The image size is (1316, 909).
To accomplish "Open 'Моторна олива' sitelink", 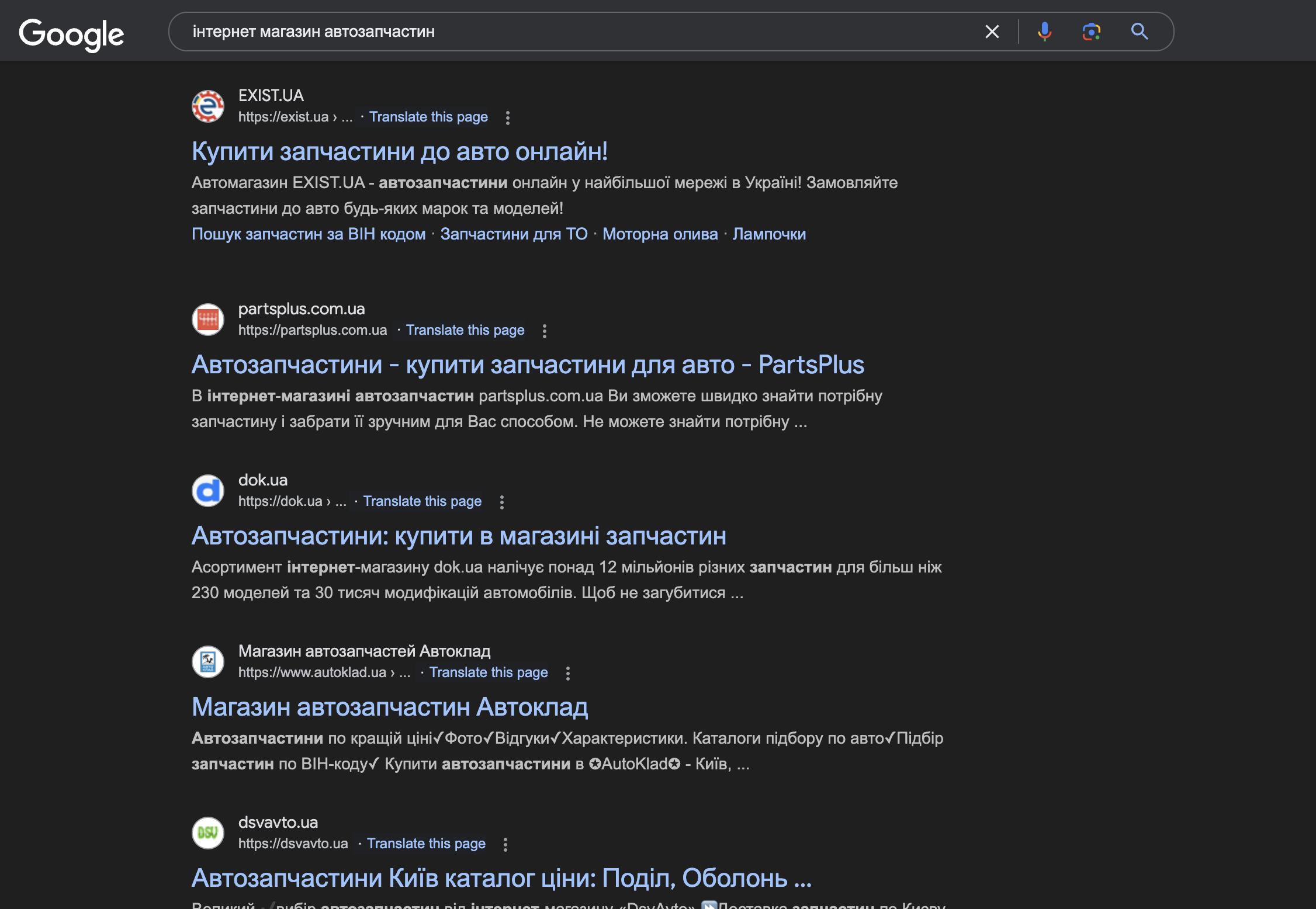I will pos(660,234).
